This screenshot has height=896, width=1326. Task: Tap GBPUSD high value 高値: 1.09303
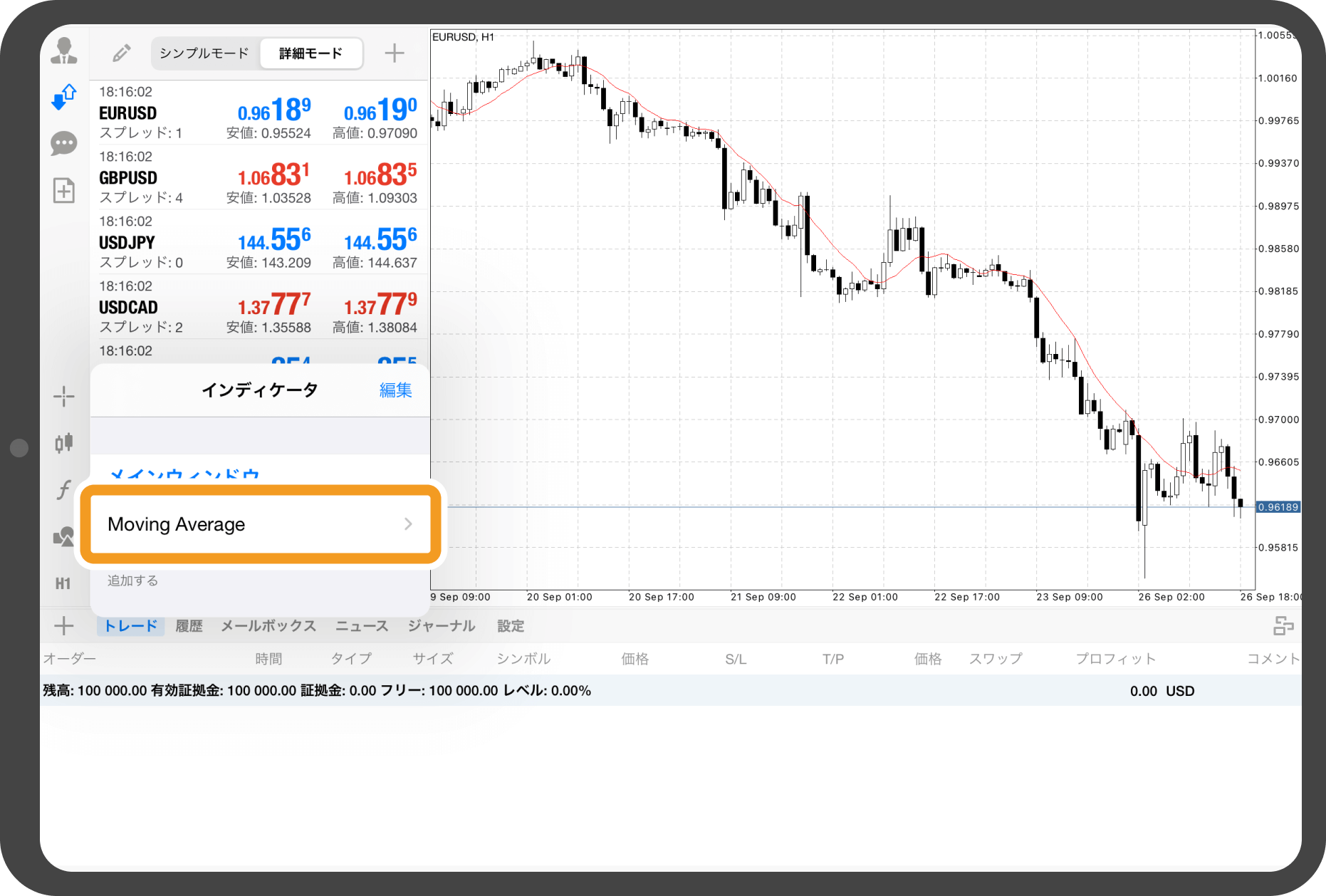coord(375,198)
